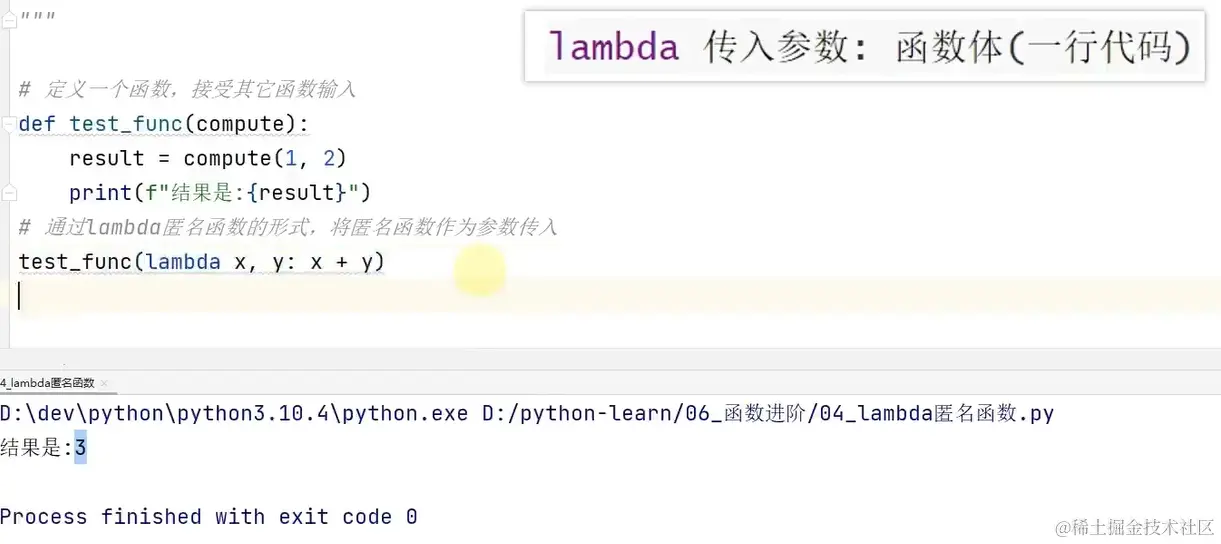Close the 4_lambda匿名函数 run tab
This screenshot has width=1221, height=544.
[104, 383]
